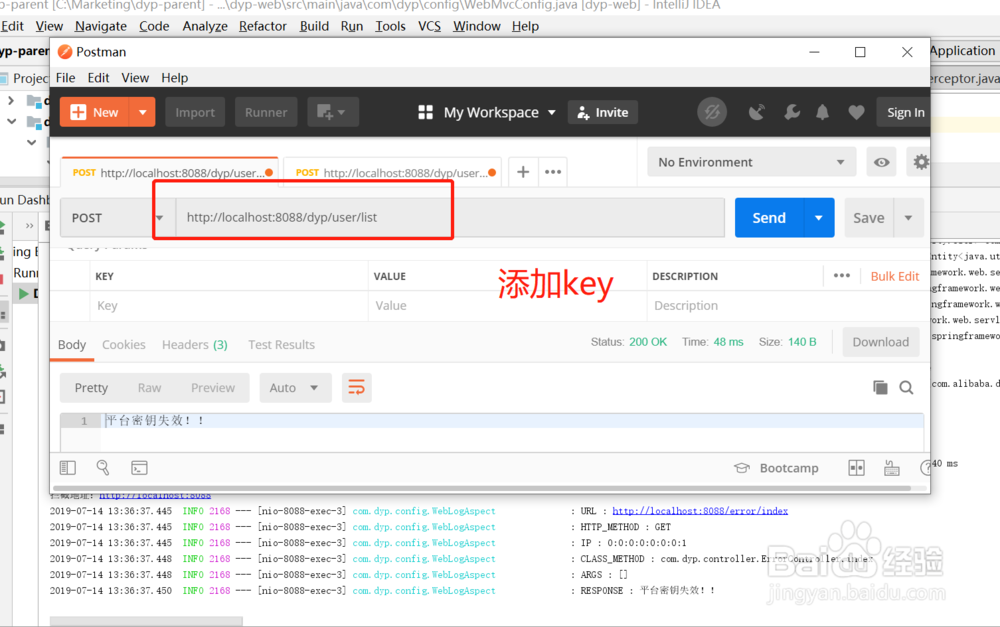Open manage environments gear icon

920,162
